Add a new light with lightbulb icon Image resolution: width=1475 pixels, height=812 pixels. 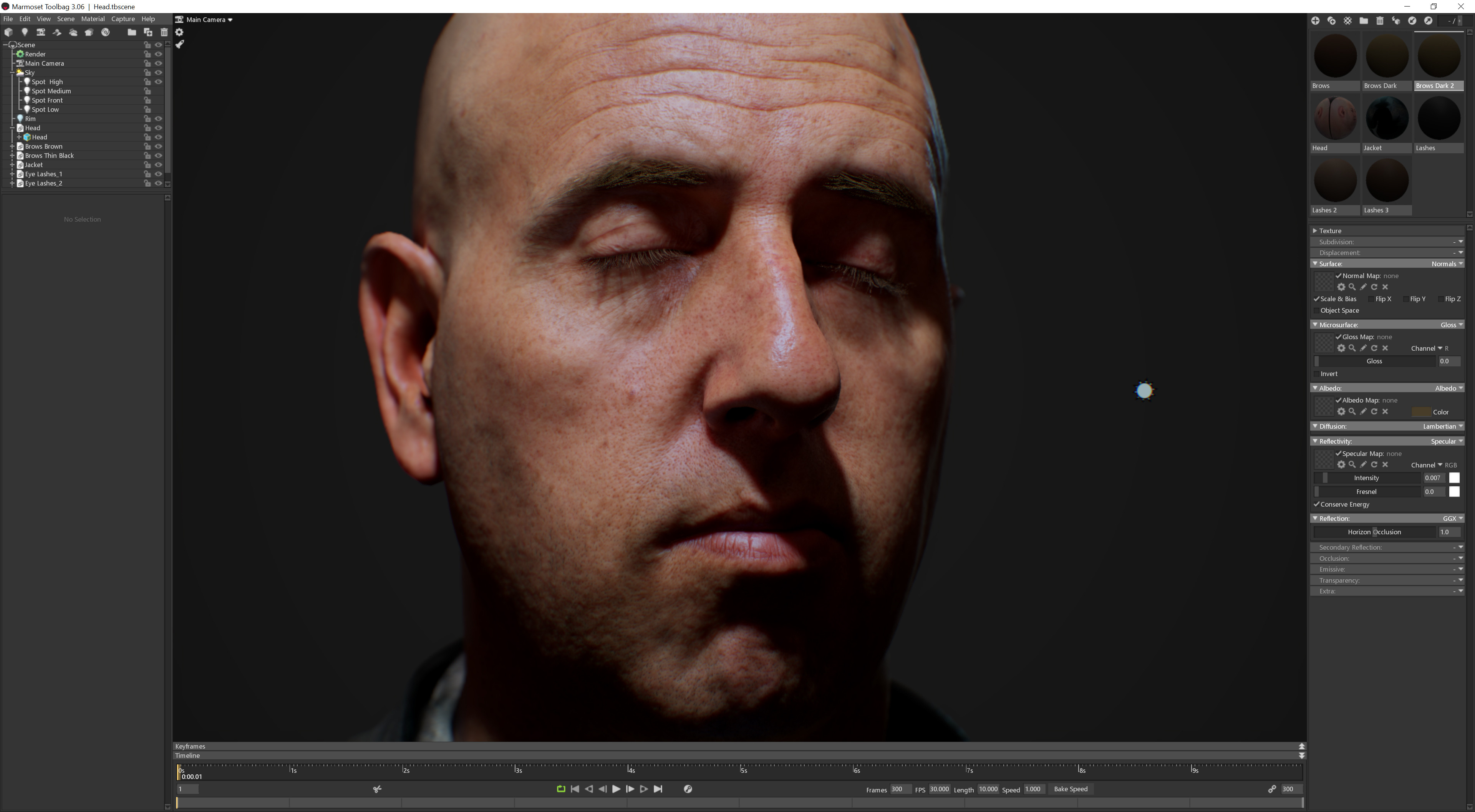pos(25,32)
